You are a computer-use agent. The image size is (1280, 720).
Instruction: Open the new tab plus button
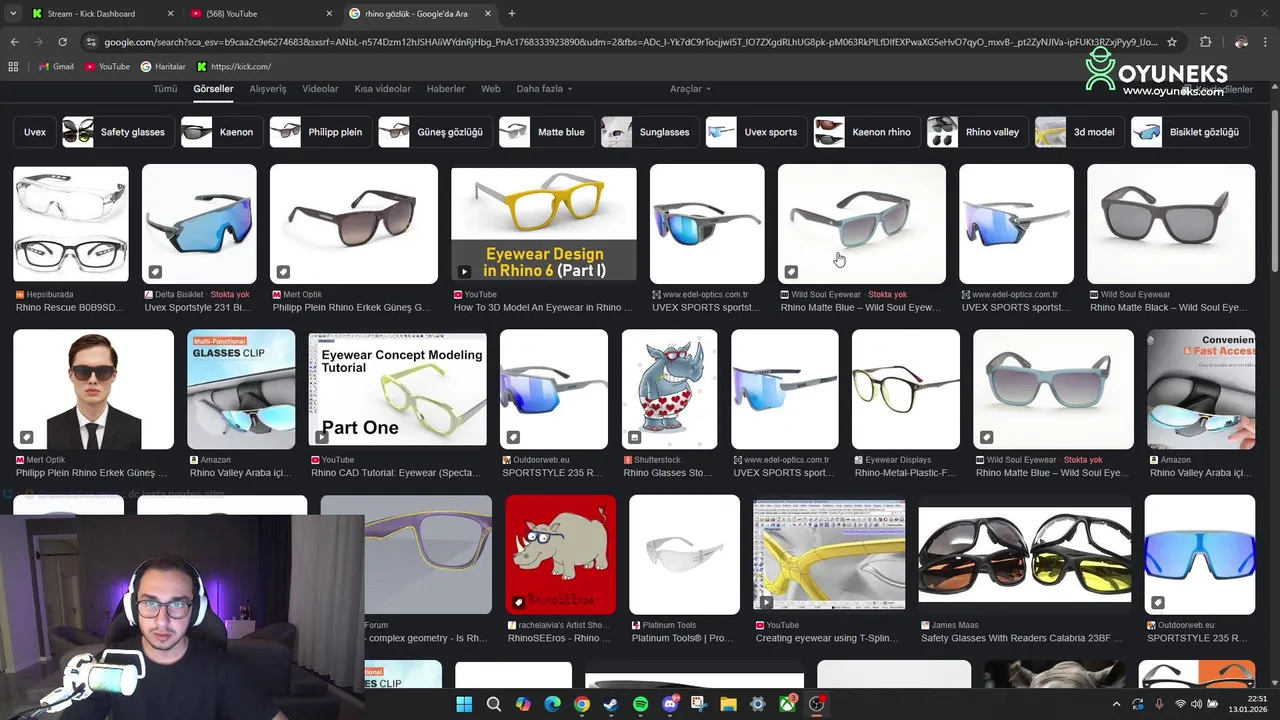click(x=512, y=14)
